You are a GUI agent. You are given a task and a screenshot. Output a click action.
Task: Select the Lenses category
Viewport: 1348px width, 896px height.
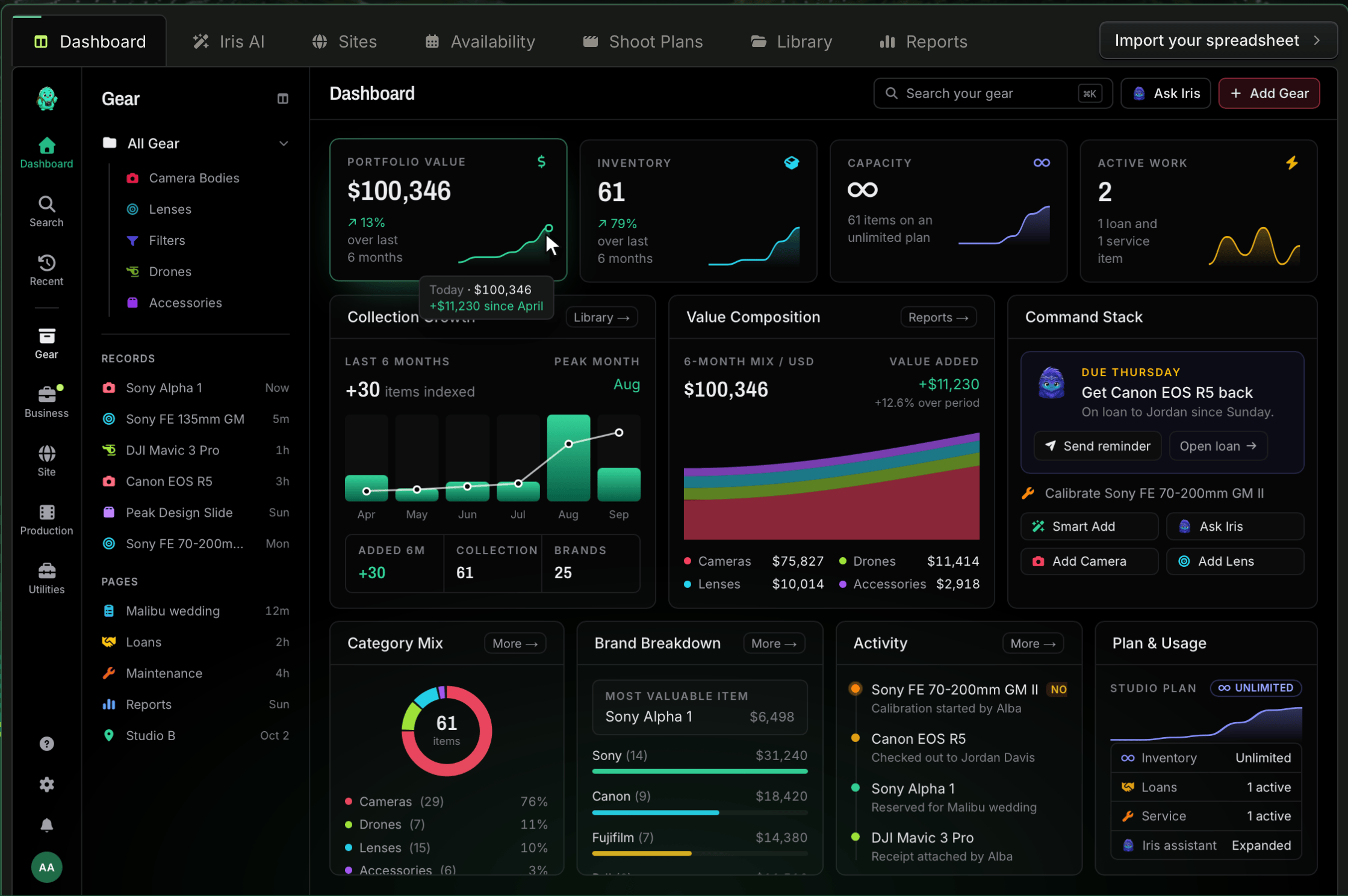[159, 209]
